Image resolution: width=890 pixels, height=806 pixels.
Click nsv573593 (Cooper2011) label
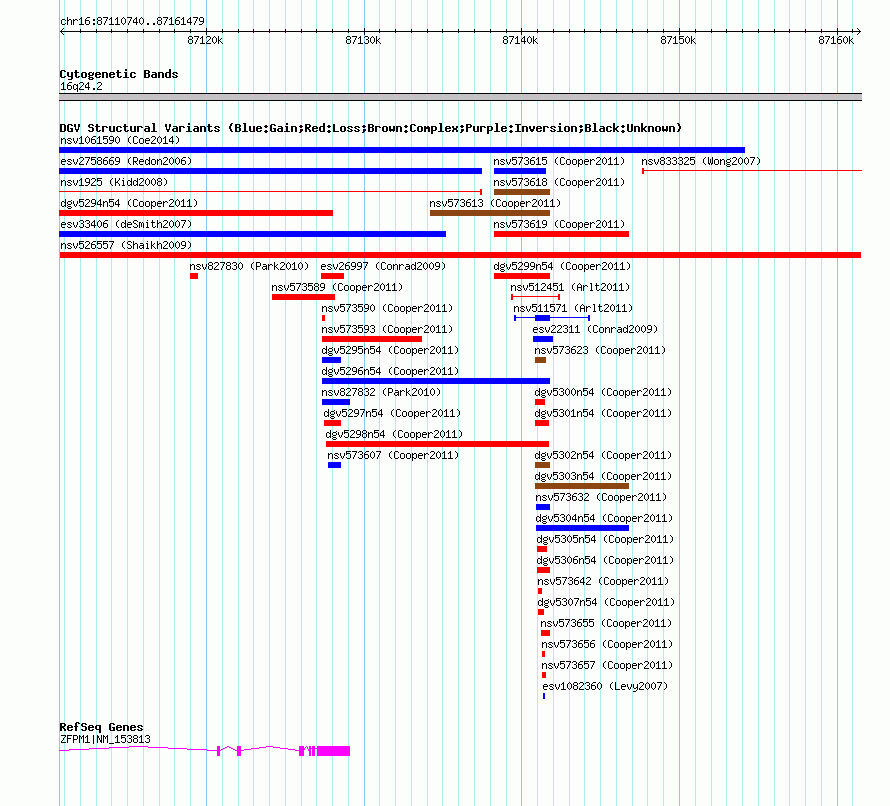click(387, 329)
